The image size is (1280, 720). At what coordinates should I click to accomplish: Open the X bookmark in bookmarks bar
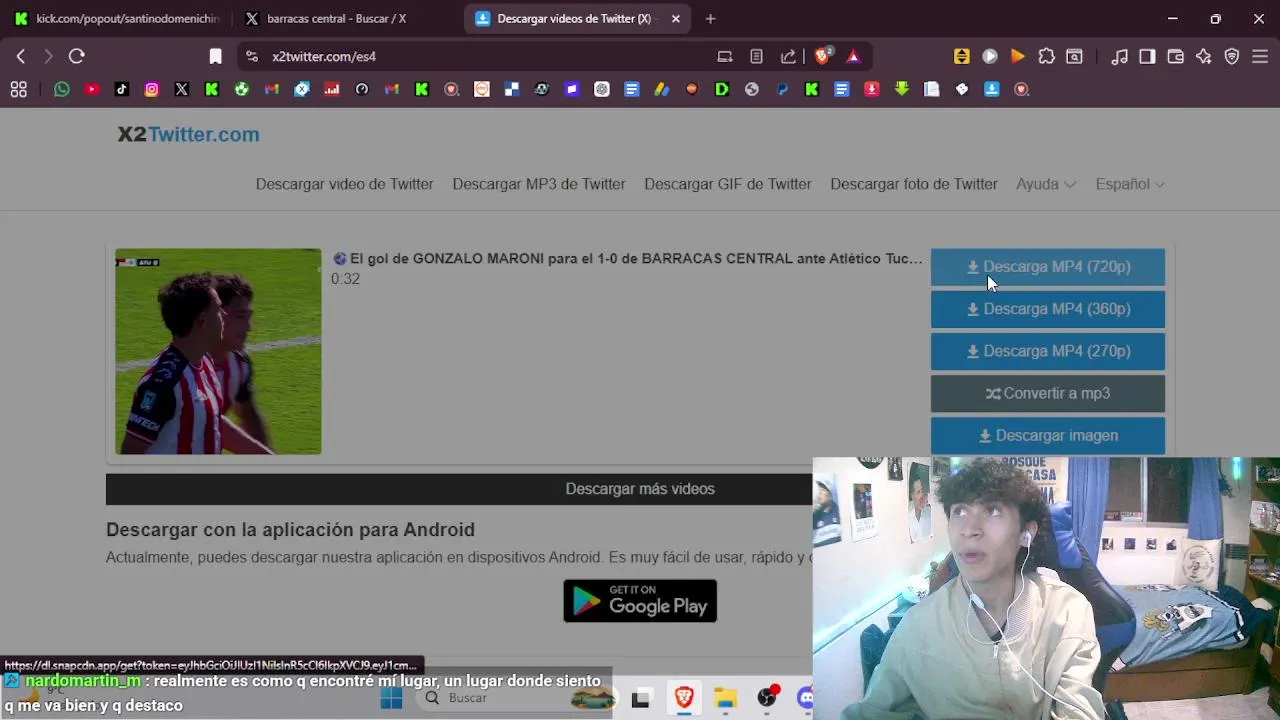coord(182,89)
